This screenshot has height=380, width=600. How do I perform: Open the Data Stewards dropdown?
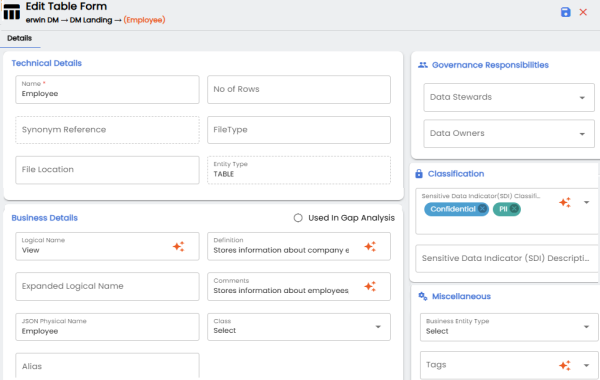tap(509, 97)
